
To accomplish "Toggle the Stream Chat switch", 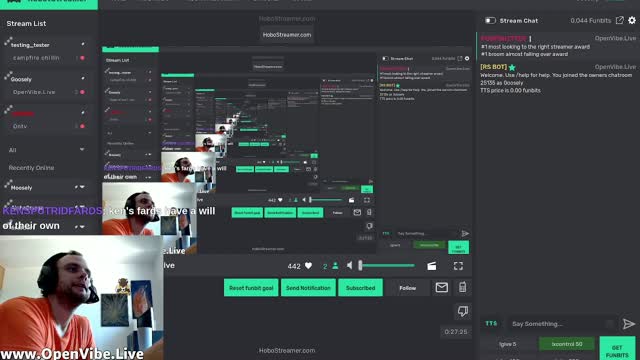I will click(x=490, y=20).
